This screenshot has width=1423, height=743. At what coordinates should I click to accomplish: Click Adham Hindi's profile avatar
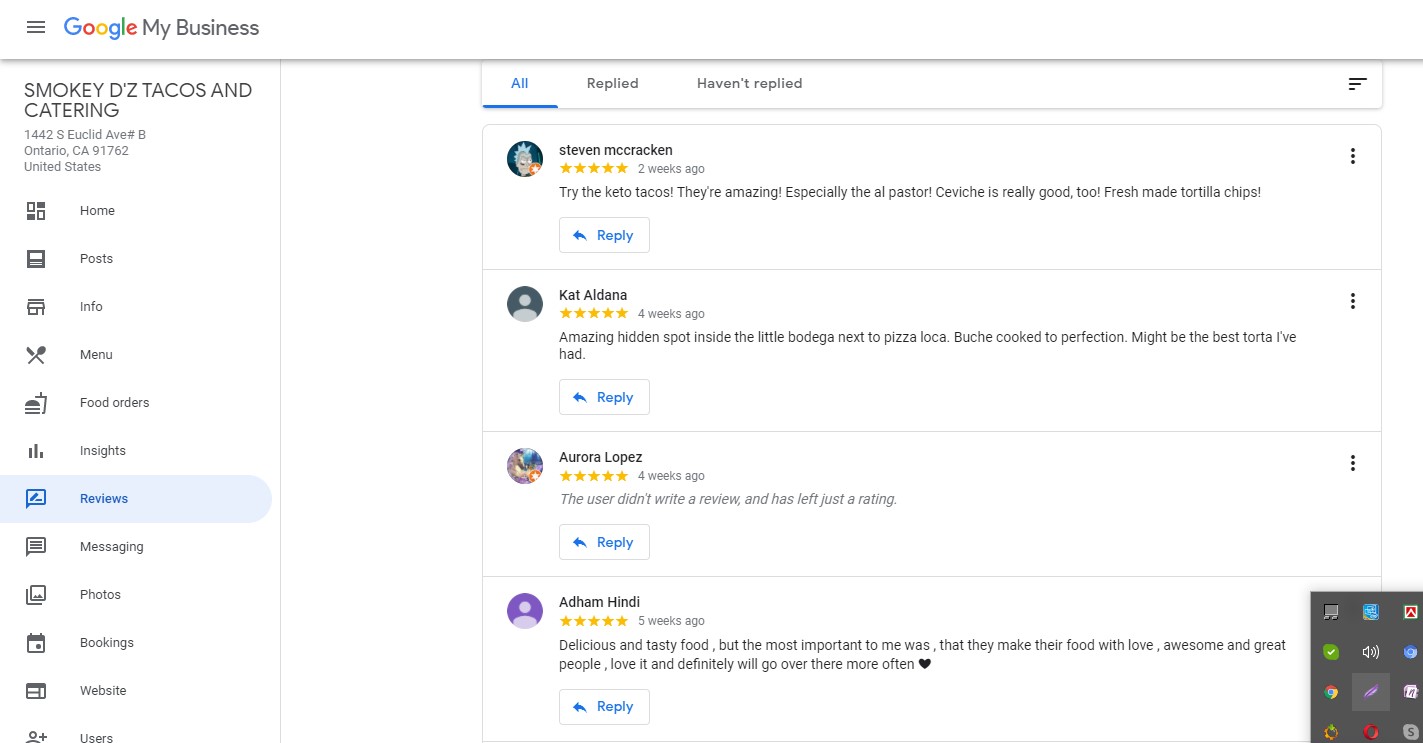coord(525,611)
